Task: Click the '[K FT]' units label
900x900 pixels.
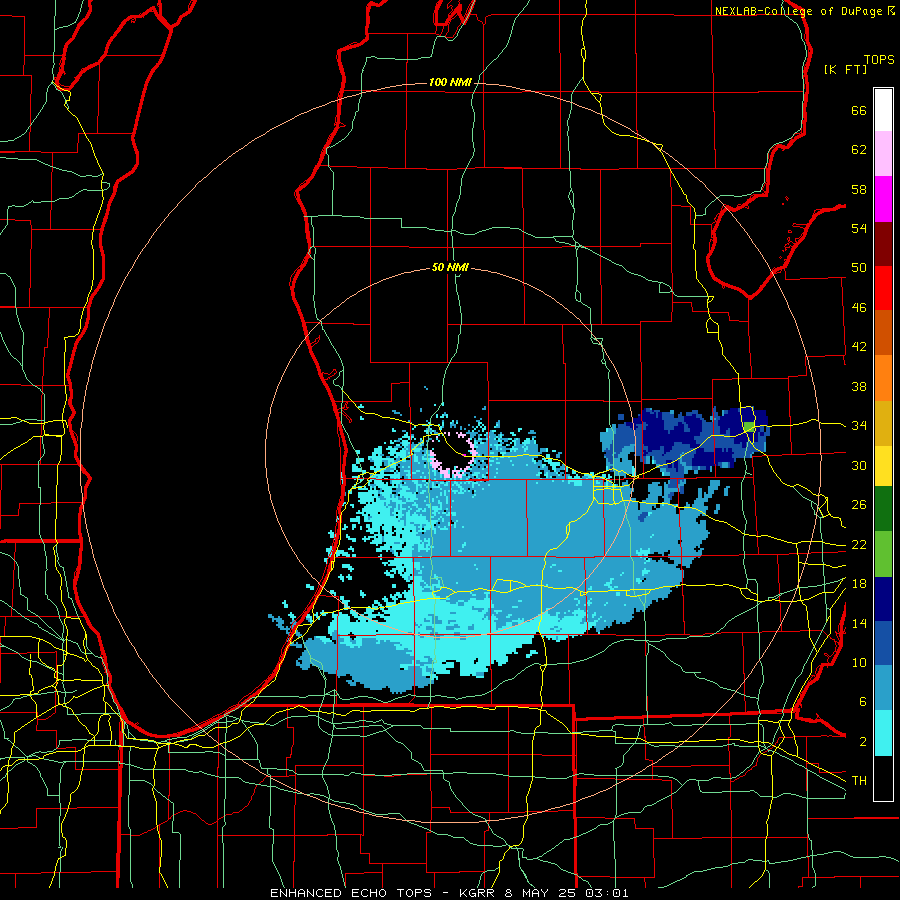Action: click(845, 70)
